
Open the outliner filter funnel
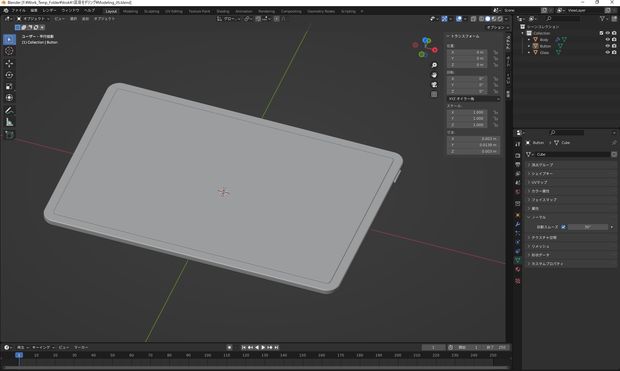[x=603, y=19]
